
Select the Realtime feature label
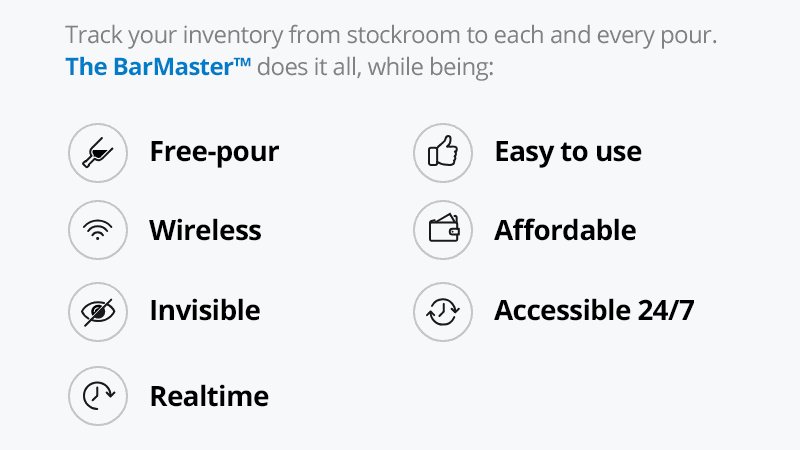coord(209,396)
